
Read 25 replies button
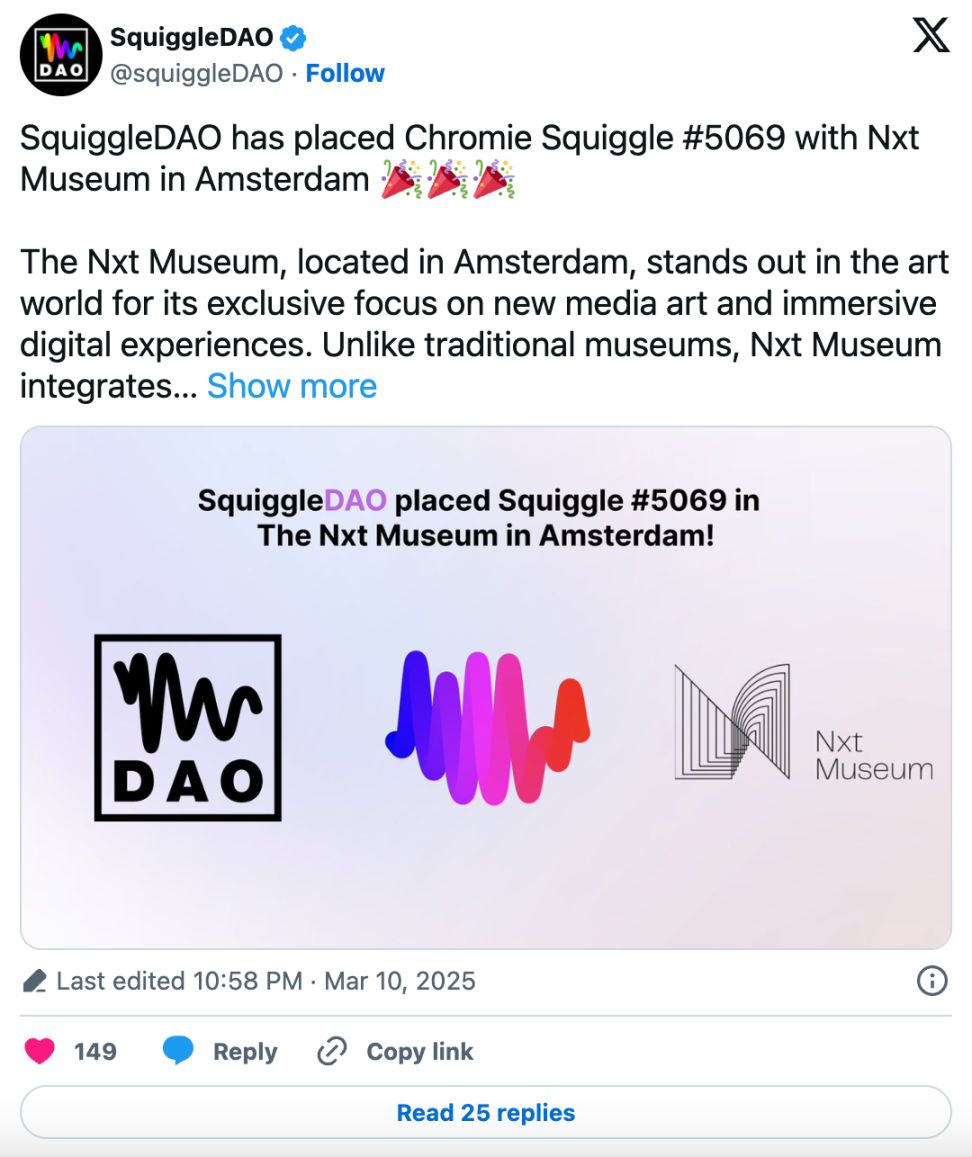486,1112
